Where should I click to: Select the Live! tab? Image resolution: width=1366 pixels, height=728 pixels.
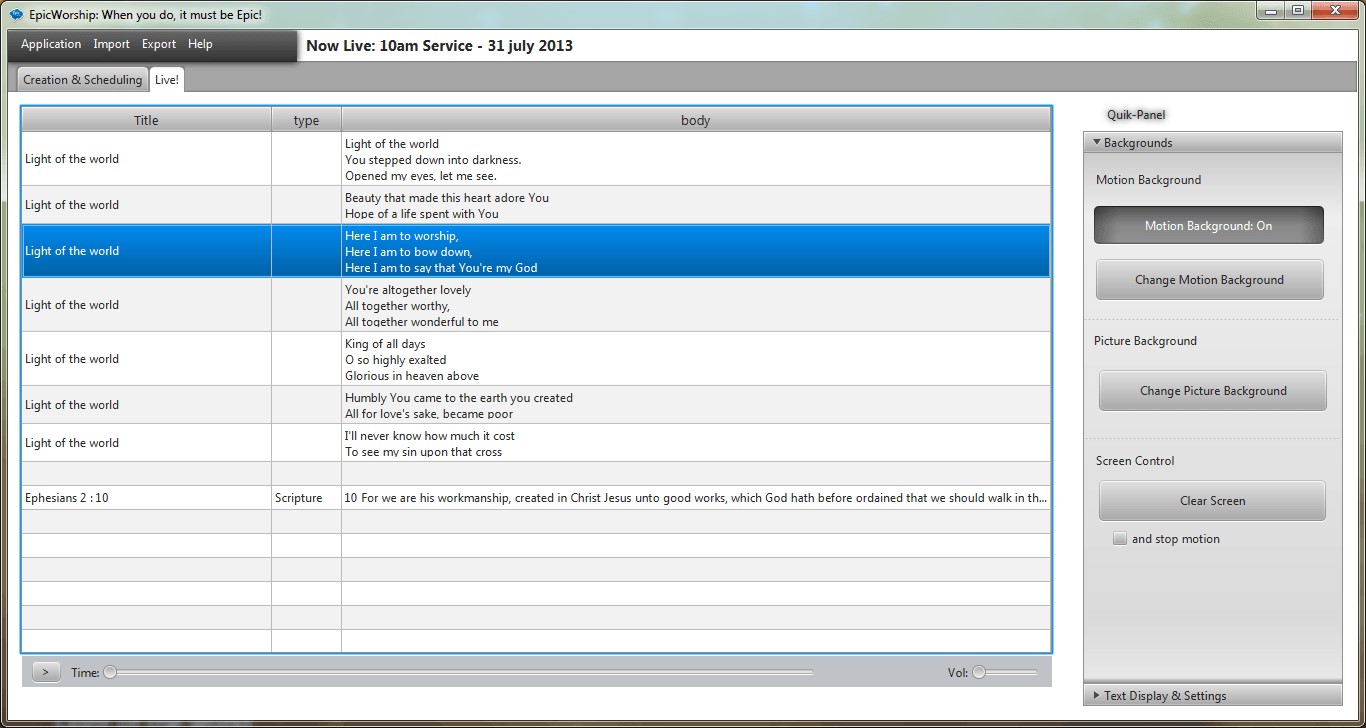167,80
